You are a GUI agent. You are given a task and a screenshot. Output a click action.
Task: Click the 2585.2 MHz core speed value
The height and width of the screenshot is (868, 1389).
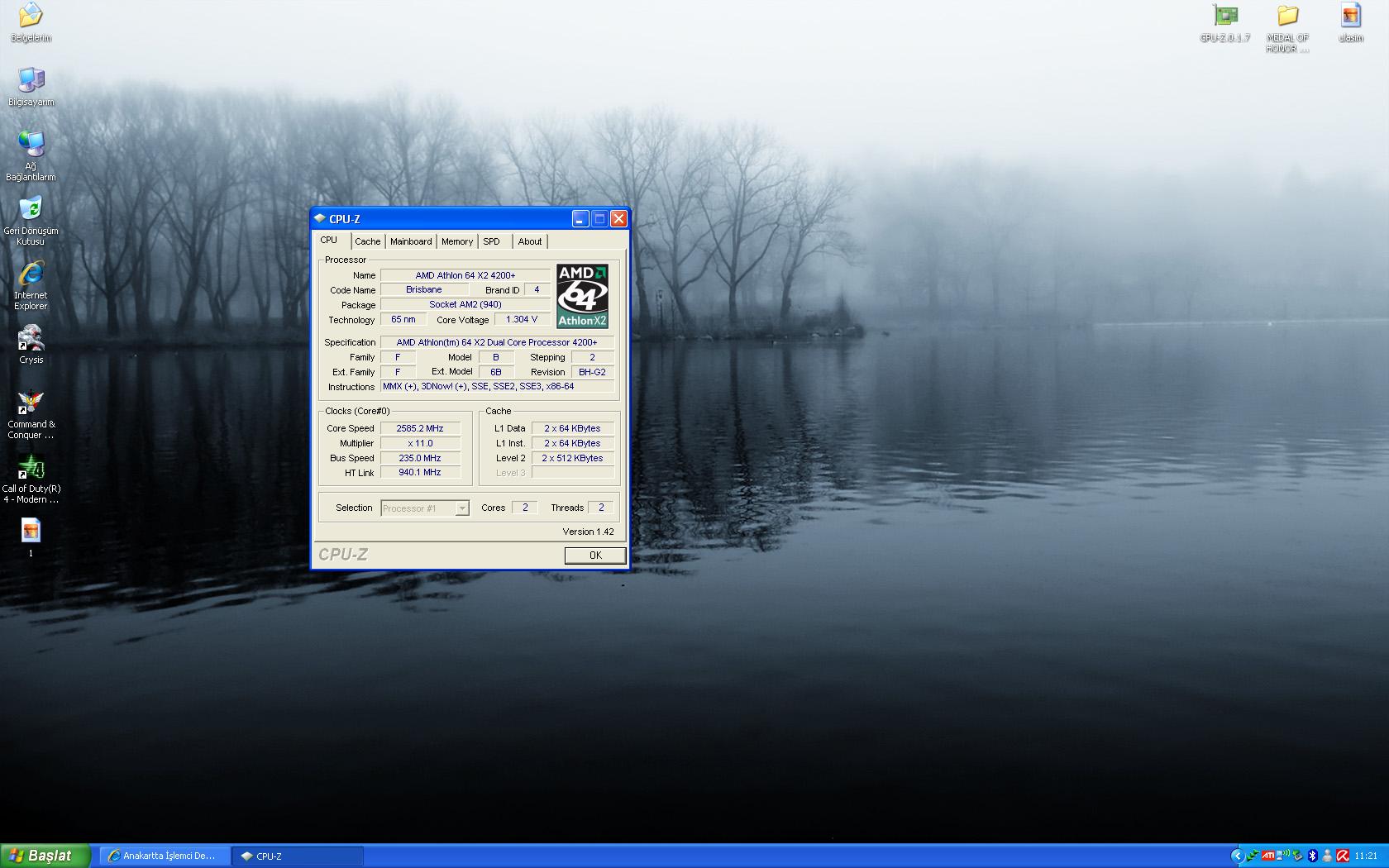tap(420, 428)
